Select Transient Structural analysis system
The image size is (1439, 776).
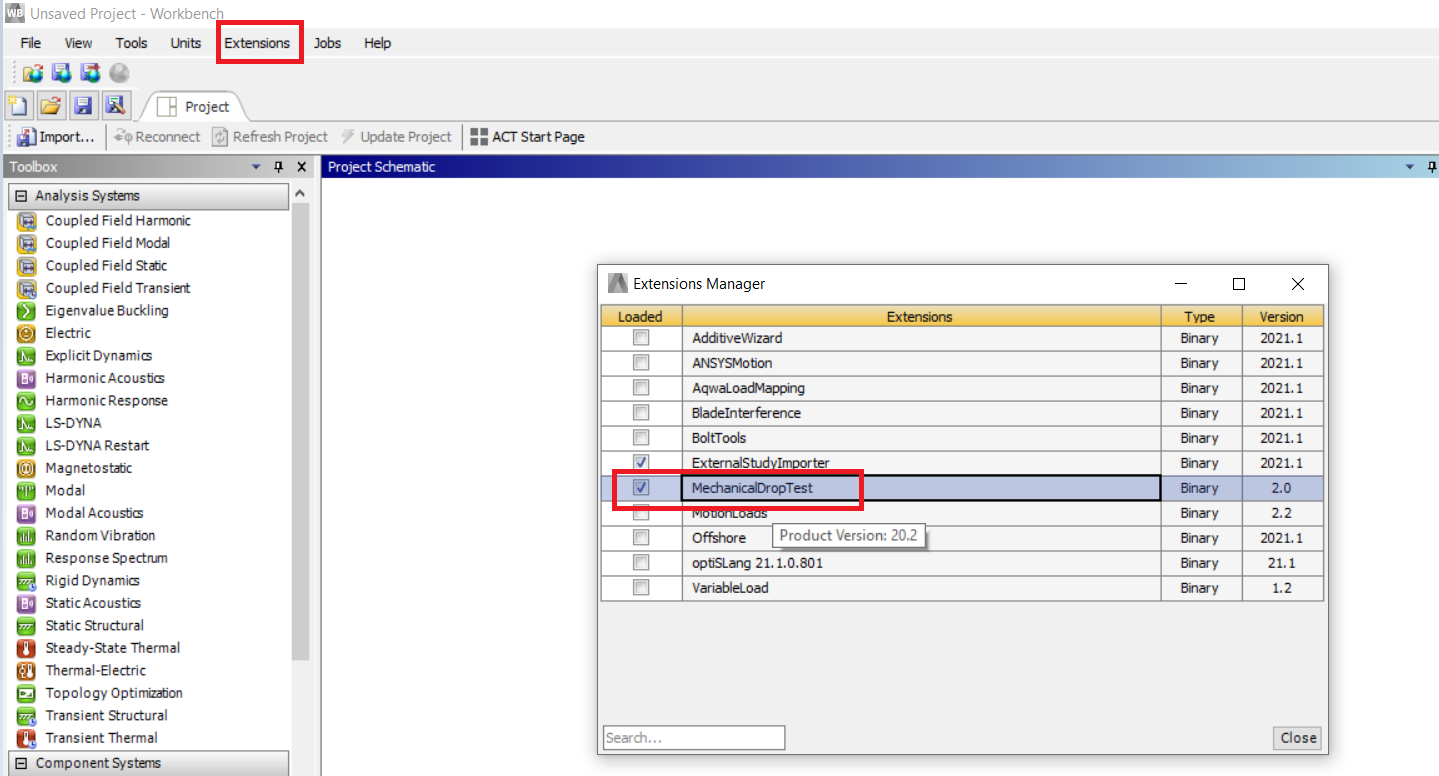(x=106, y=715)
